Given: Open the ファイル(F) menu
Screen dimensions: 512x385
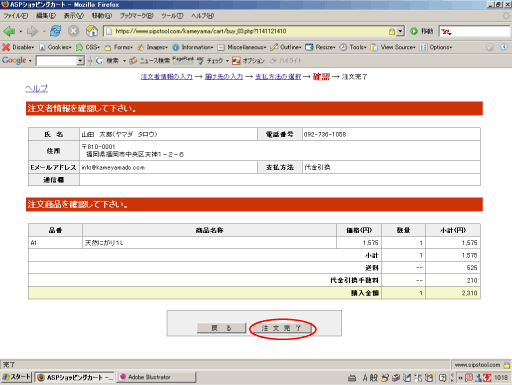Looking at the screenshot, I should pos(16,16).
